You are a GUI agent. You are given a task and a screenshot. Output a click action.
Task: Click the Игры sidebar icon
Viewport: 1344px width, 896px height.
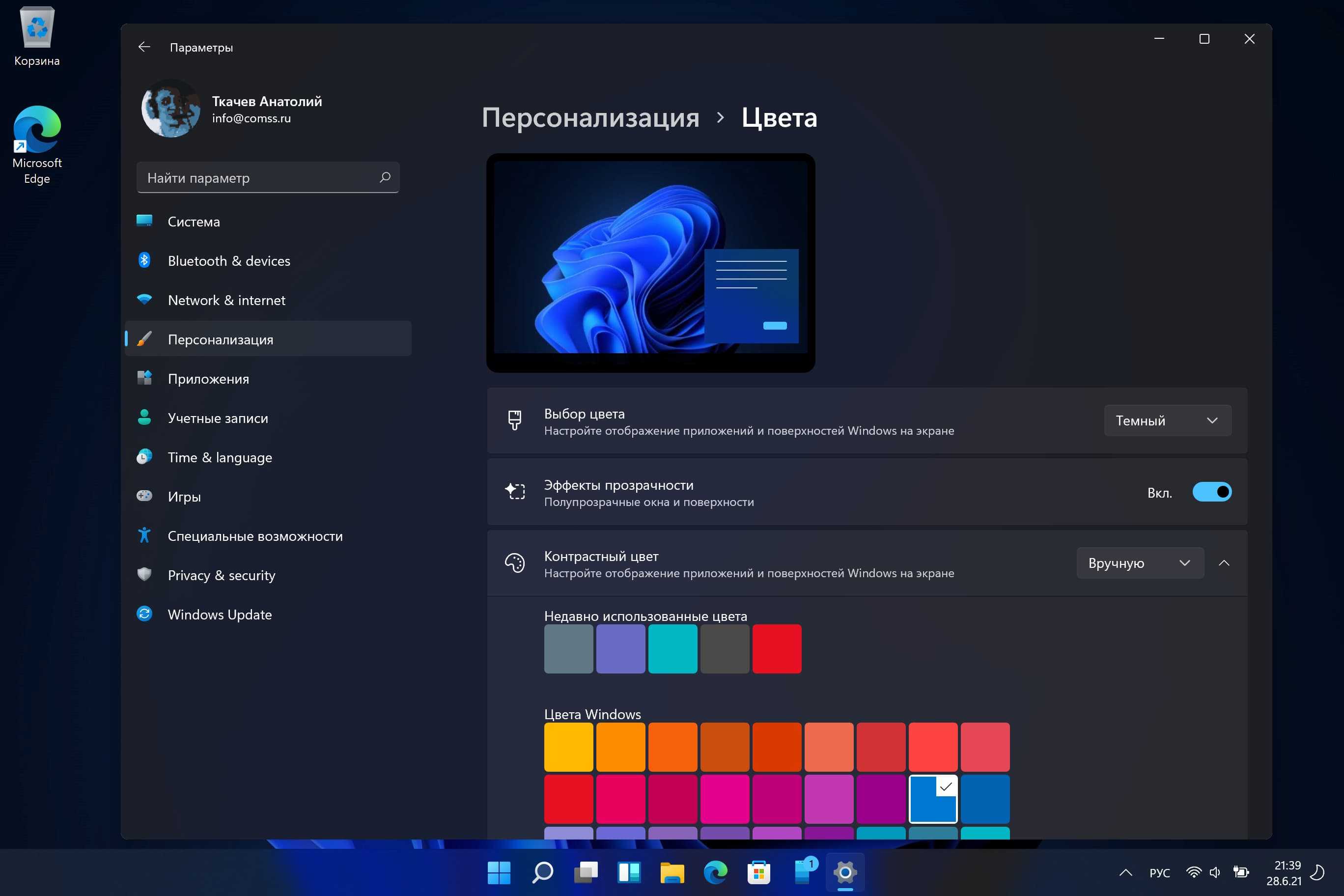(x=145, y=496)
